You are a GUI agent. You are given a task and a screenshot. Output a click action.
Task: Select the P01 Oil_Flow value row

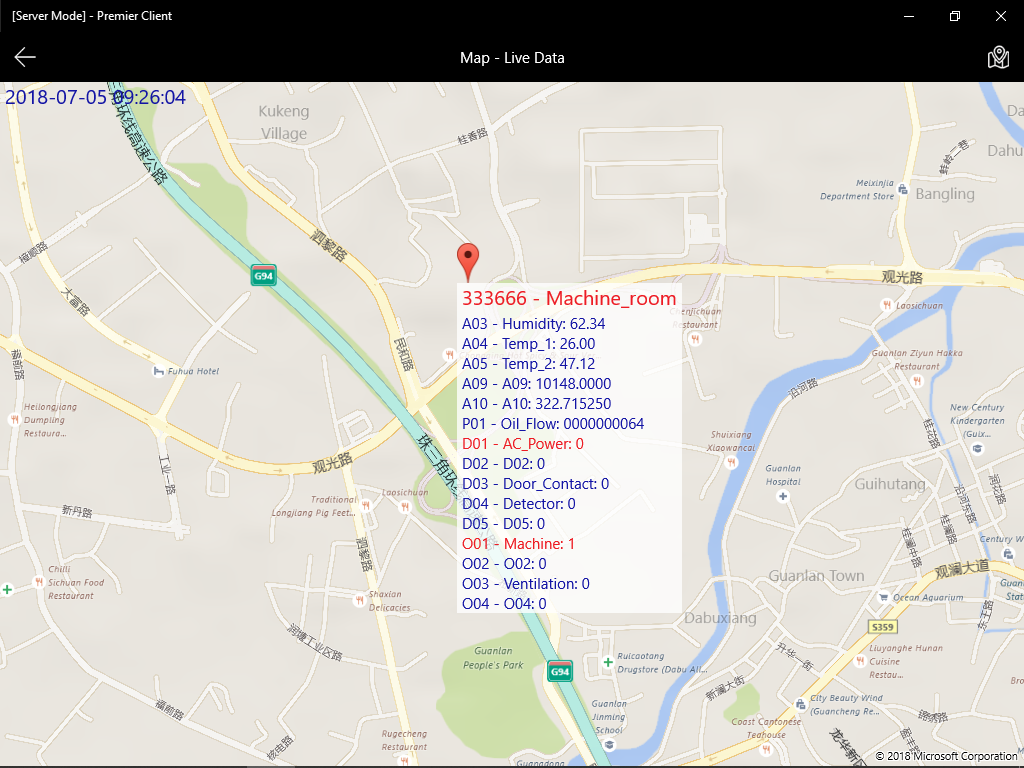pos(552,424)
